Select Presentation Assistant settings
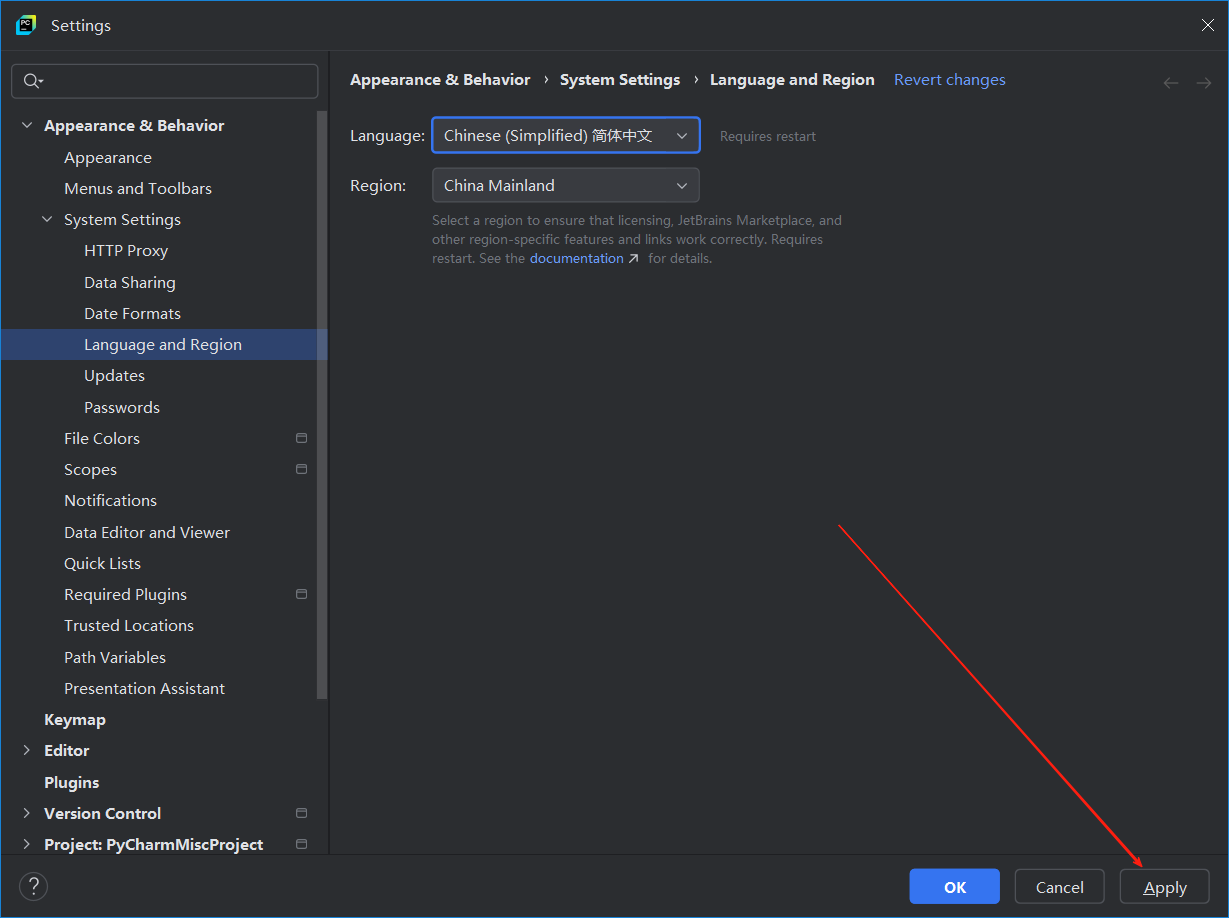The width and height of the screenshot is (1229, 918). [x=145, y=688]
